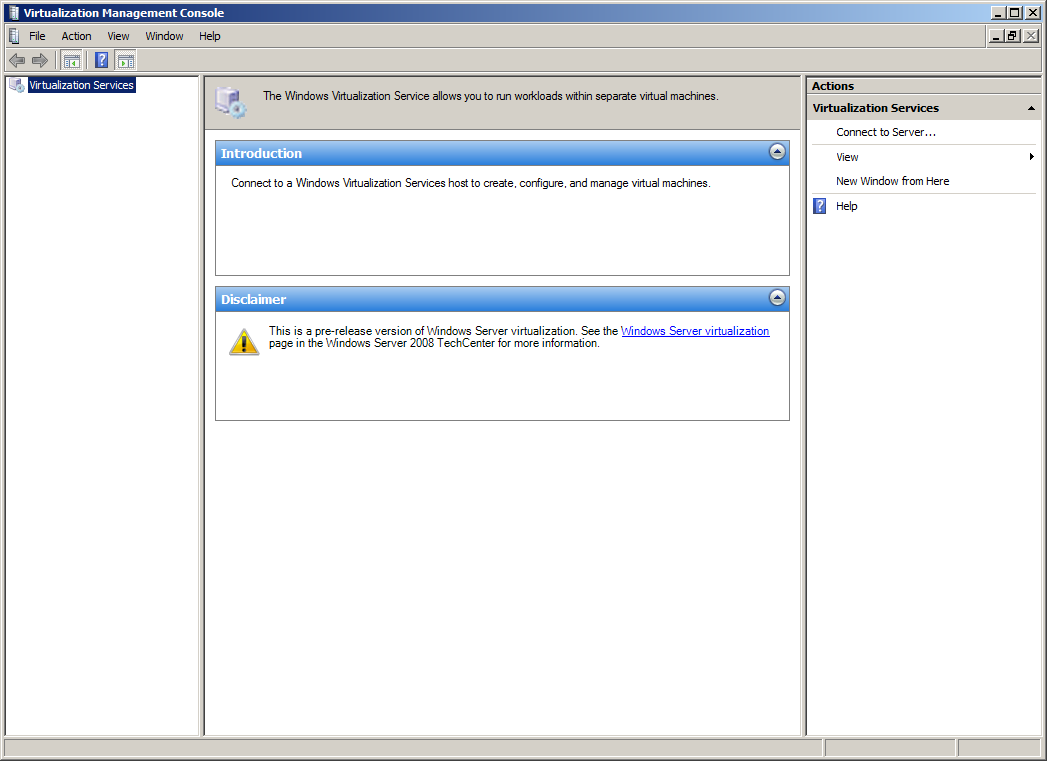This screenshot has width=1047, height=761.
Task: Select Virtualization Services in console tree
Action: click(x=81, y=85)
